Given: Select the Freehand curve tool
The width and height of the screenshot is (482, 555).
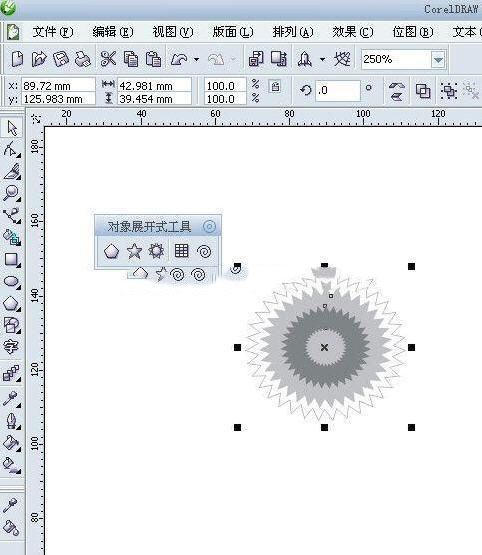Looking at the screenshot, I should click(x=11, y=215).
